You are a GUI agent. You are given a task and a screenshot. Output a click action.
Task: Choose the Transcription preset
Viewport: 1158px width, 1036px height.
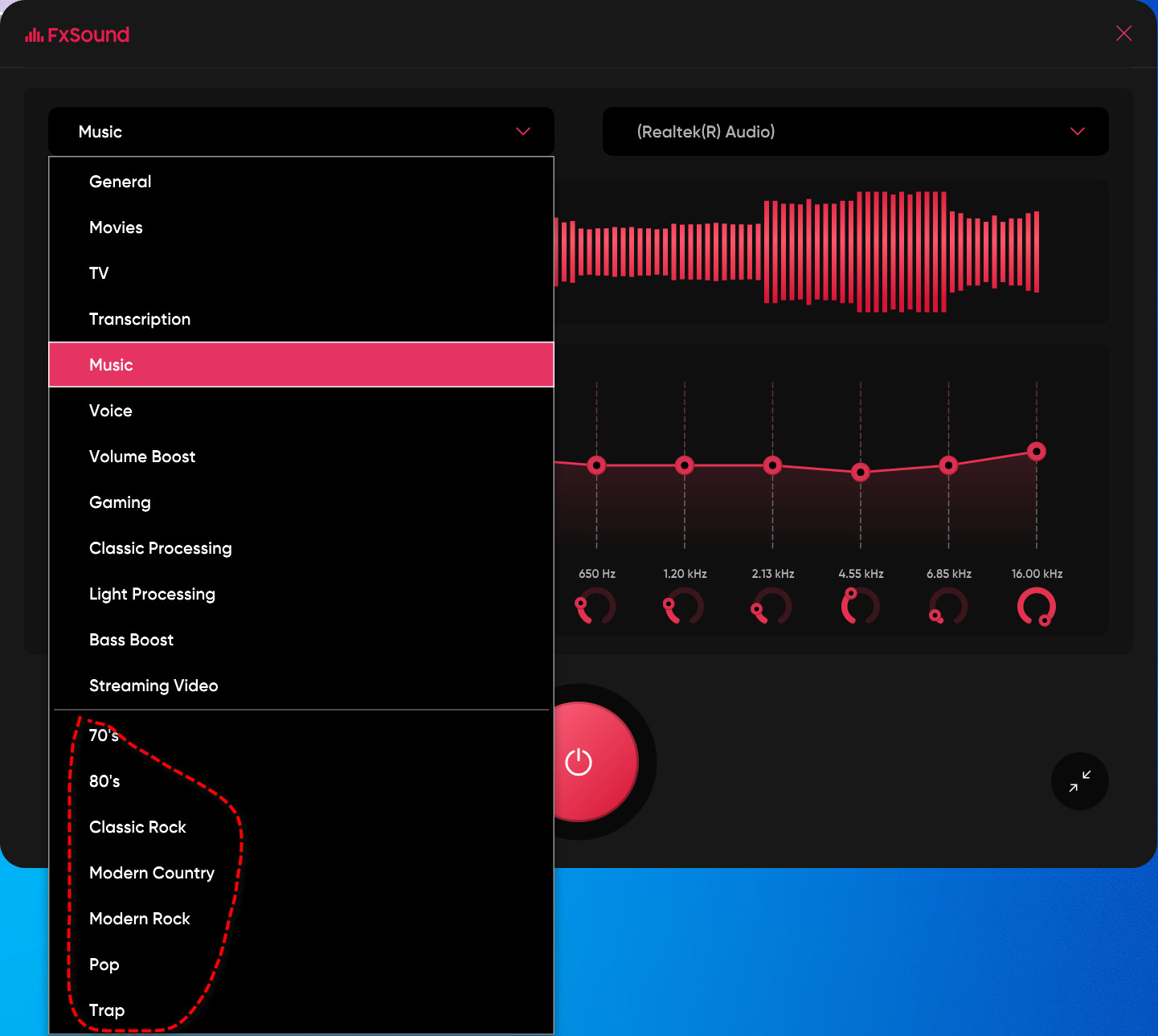[301, 319]
